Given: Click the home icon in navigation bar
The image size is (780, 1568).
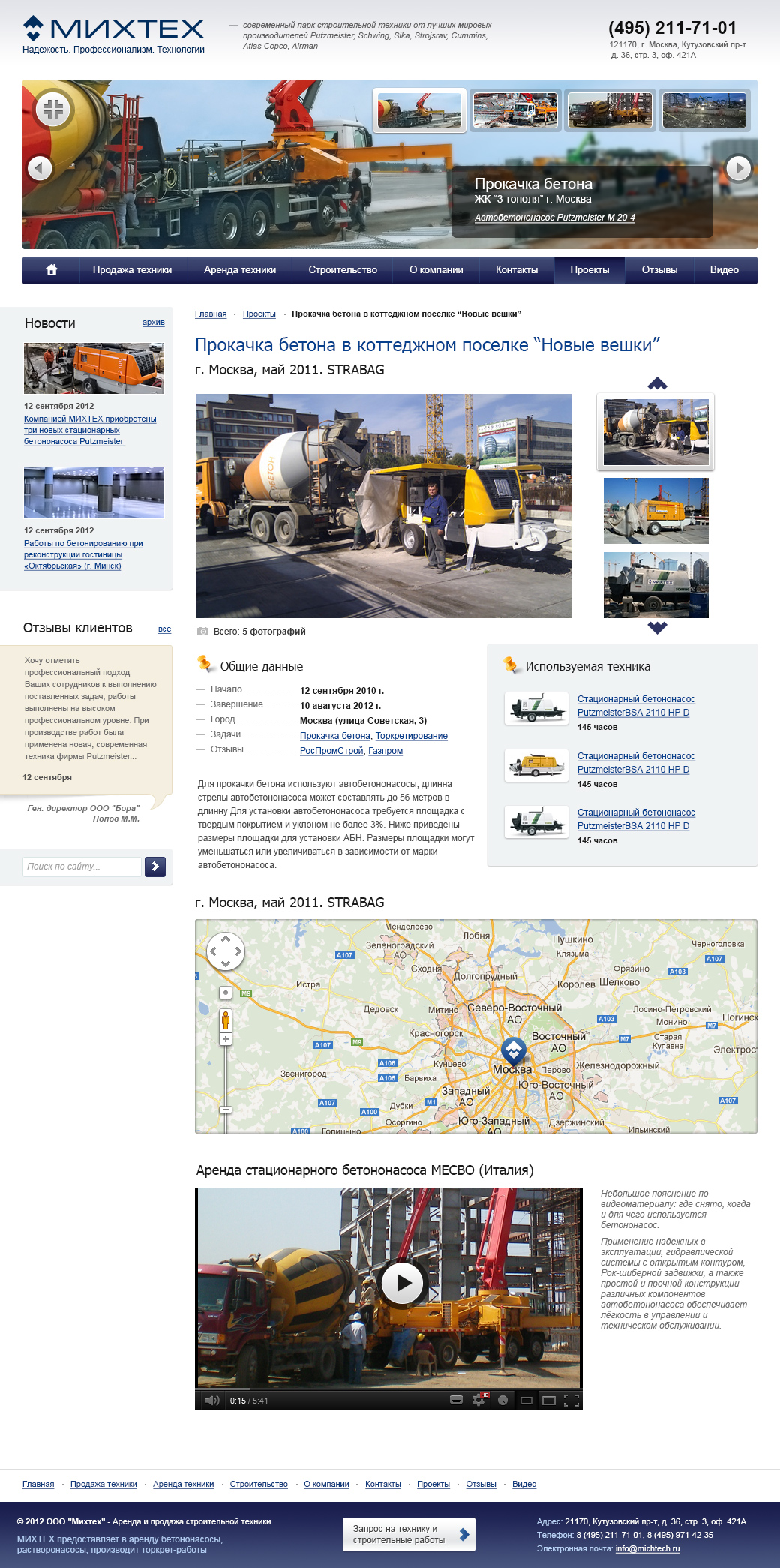Looking at the screenshot, I should tap(52, 270).
